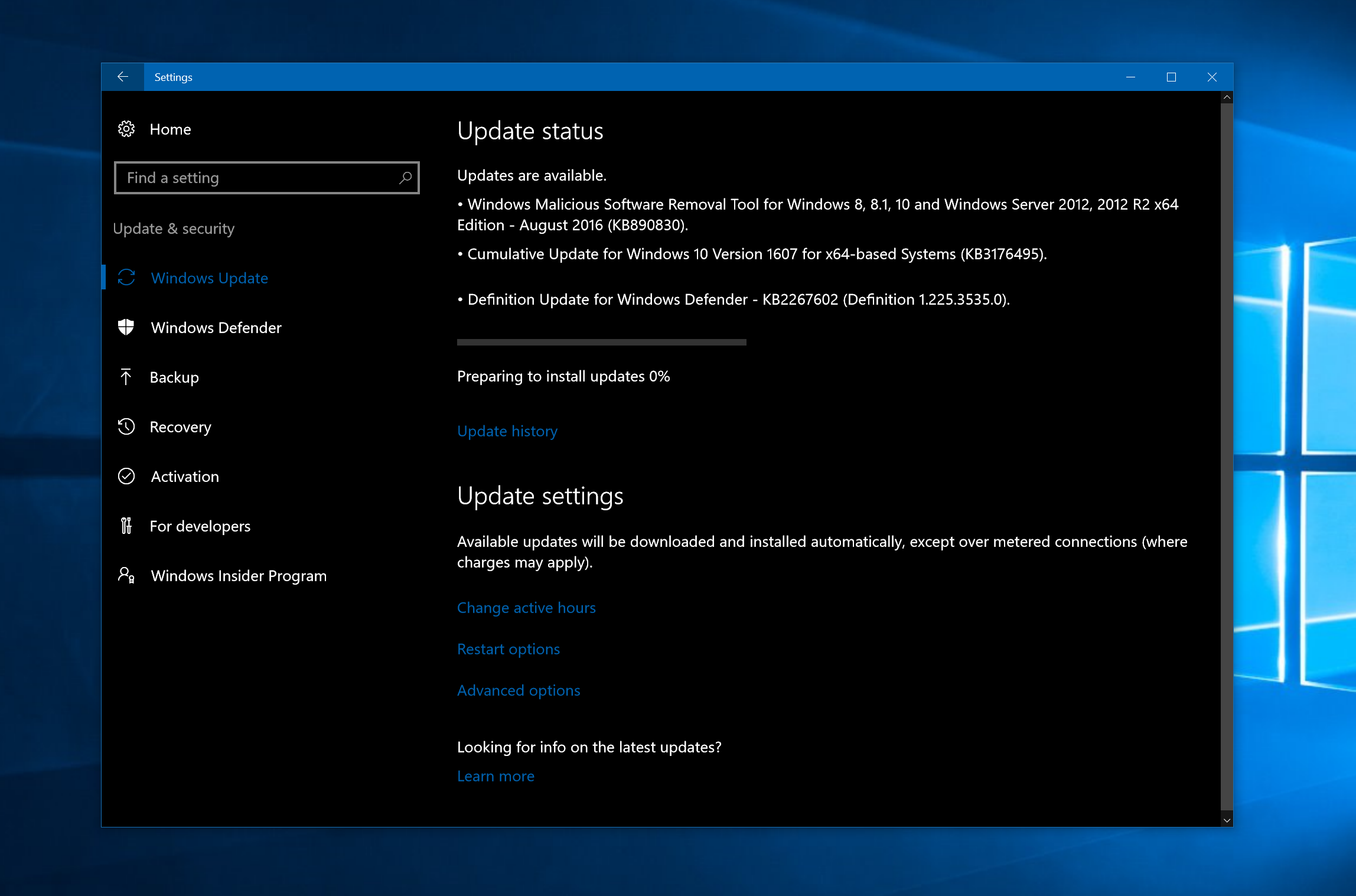This screenshot has height=896, width=1356.
Task: Open the Home settings page
Action: (170, 129)
